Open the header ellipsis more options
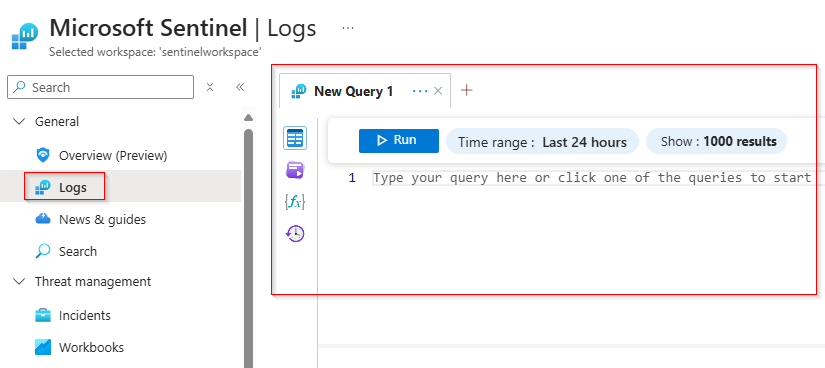 pyautogui.click(x=348, y=28)
